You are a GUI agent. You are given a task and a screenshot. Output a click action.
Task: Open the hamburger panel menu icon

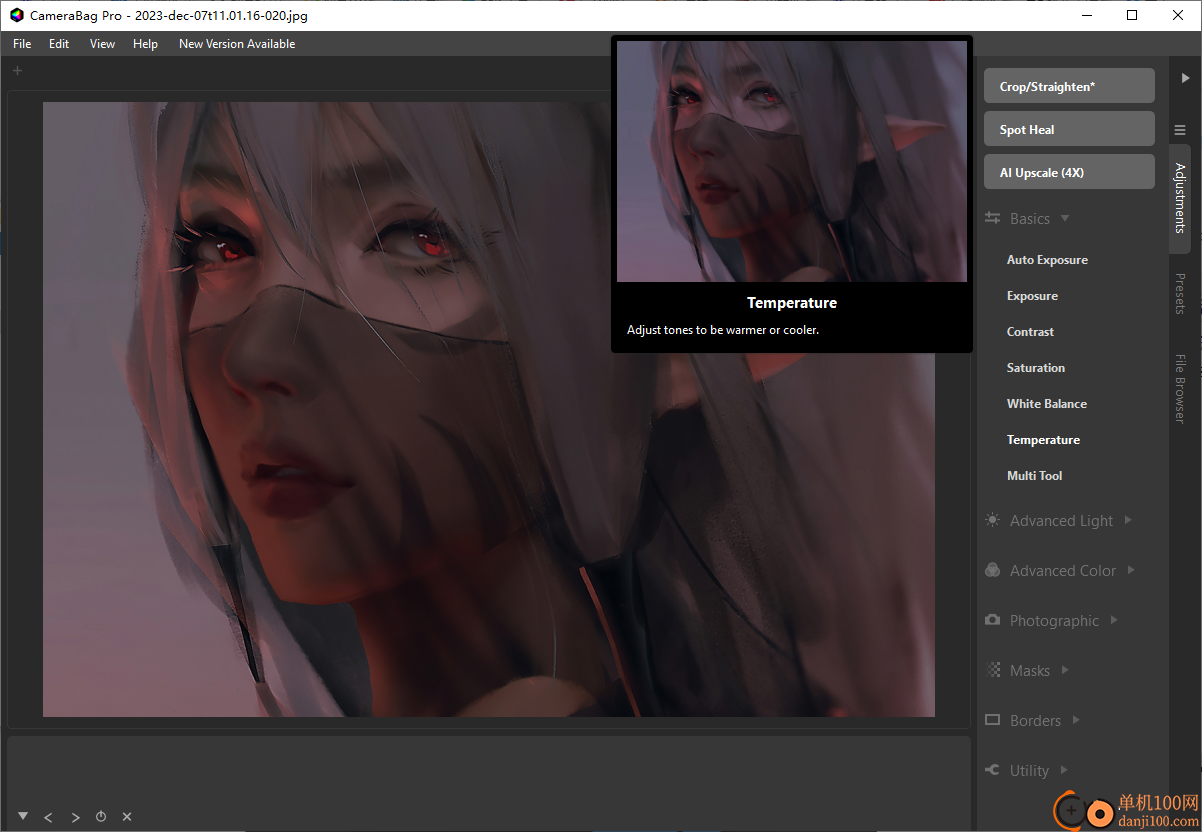tap(1179, 129)
